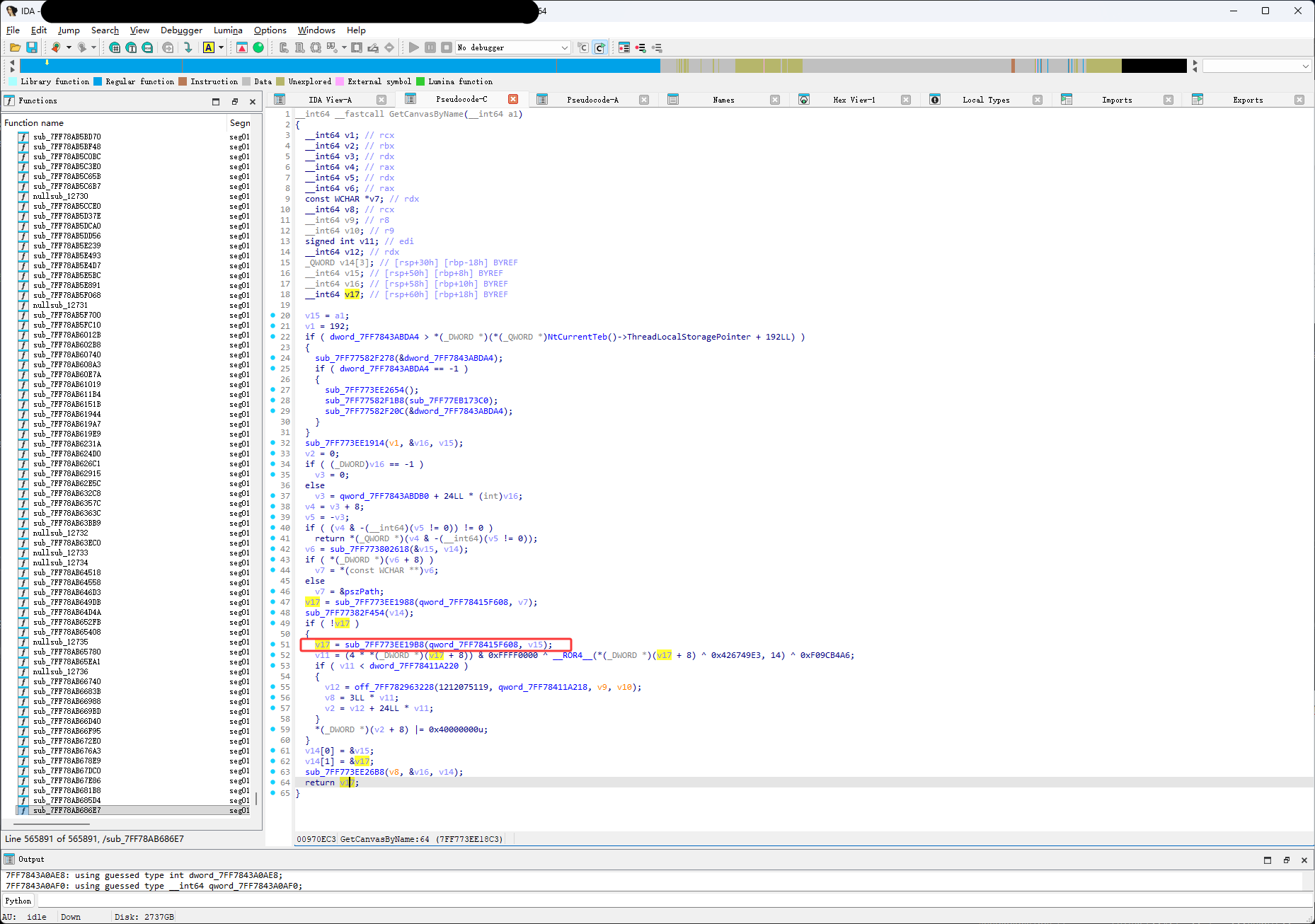The height and width of the screenshot is (924, 1315).
Task: Click the Regular function blue color swatch
Action: (x=98, y=81)
